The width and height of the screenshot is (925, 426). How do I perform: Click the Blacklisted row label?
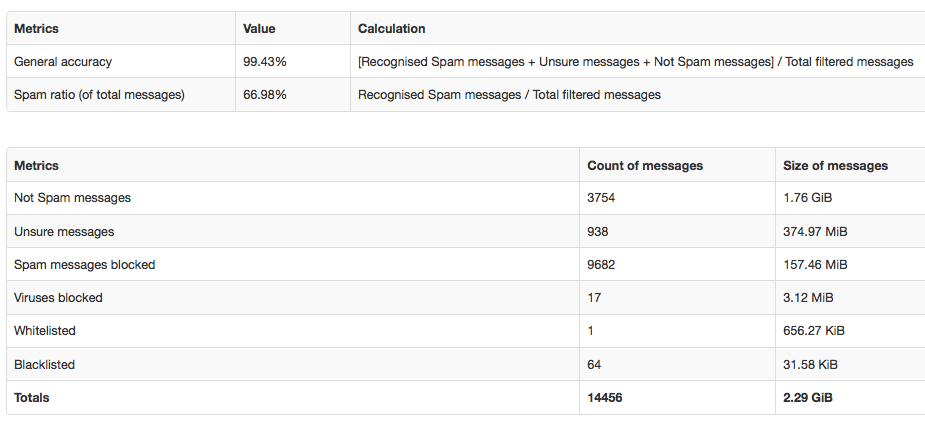(x=44, y=364)
